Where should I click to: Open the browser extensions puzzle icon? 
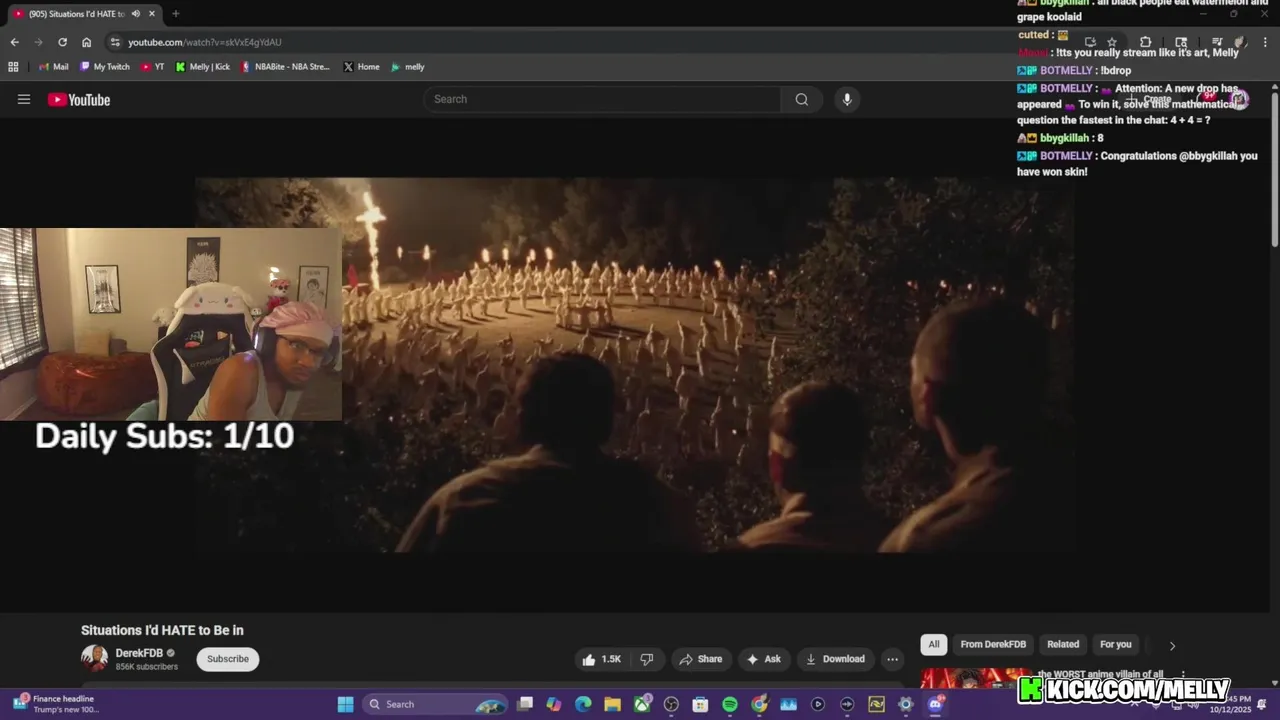[1146, 42]
